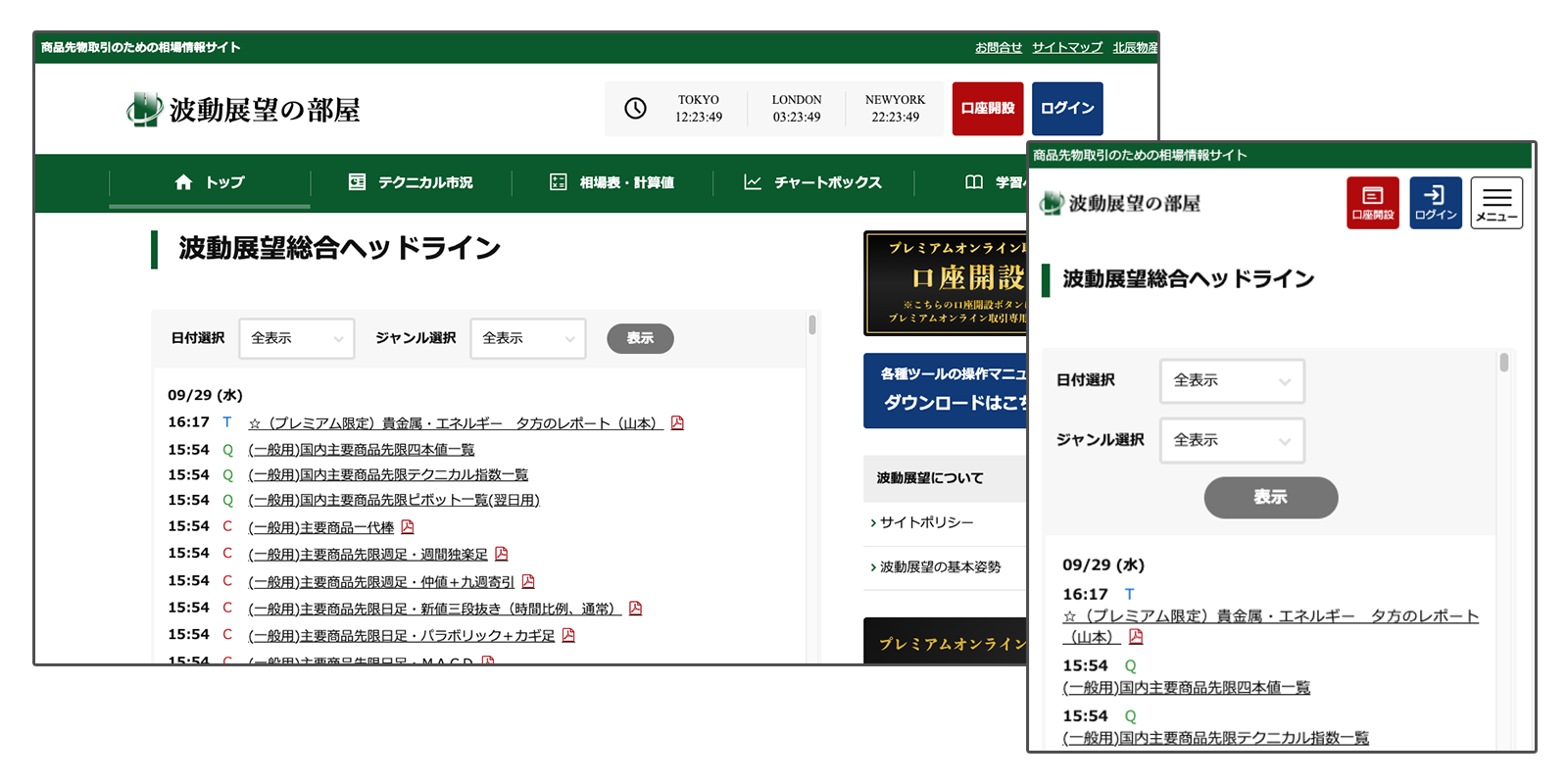This screenshot has width=1568, height=784.
Task: Open the お問合せ link in top bar
Action: pyautogui.click(x=999, y=47)
